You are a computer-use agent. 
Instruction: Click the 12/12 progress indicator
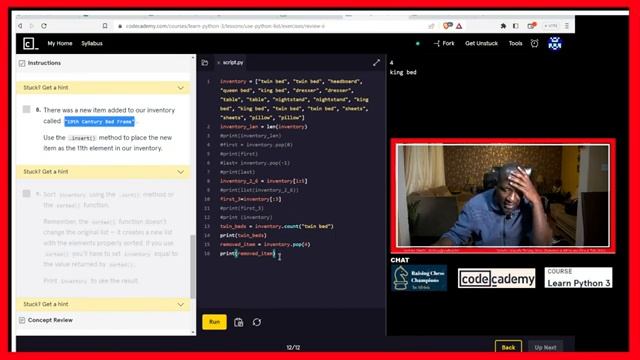(293, 348)
